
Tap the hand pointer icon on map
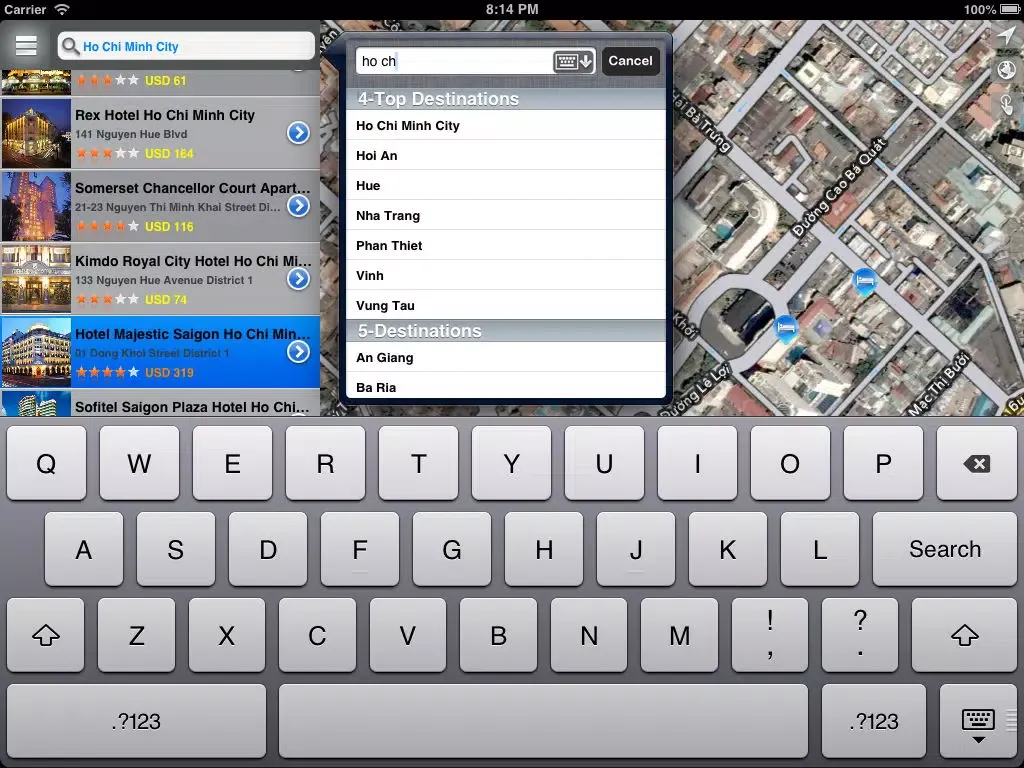[x=1006, y=103]
